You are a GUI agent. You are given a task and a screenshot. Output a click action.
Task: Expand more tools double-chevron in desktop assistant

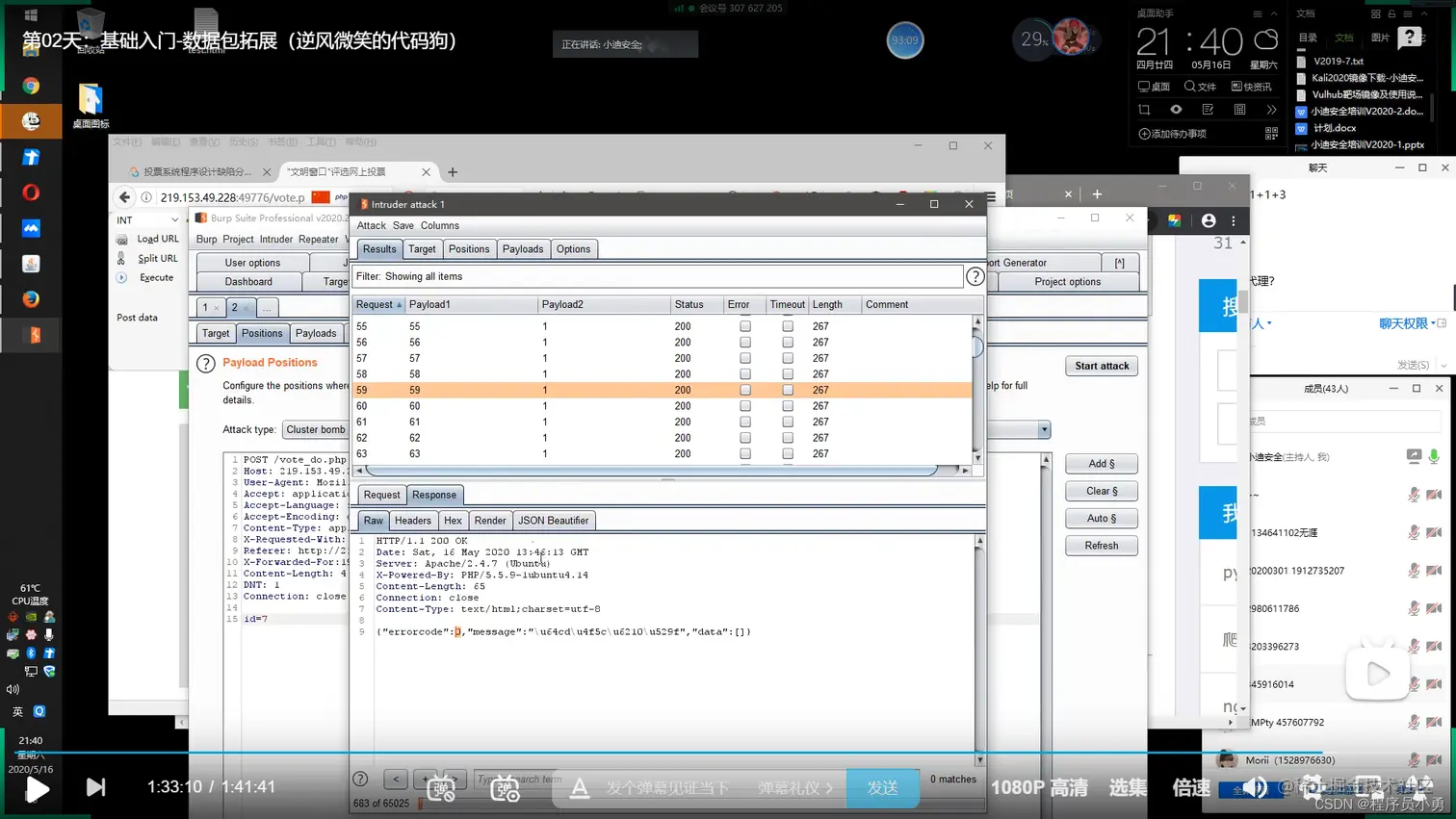tap(1271, 110)
